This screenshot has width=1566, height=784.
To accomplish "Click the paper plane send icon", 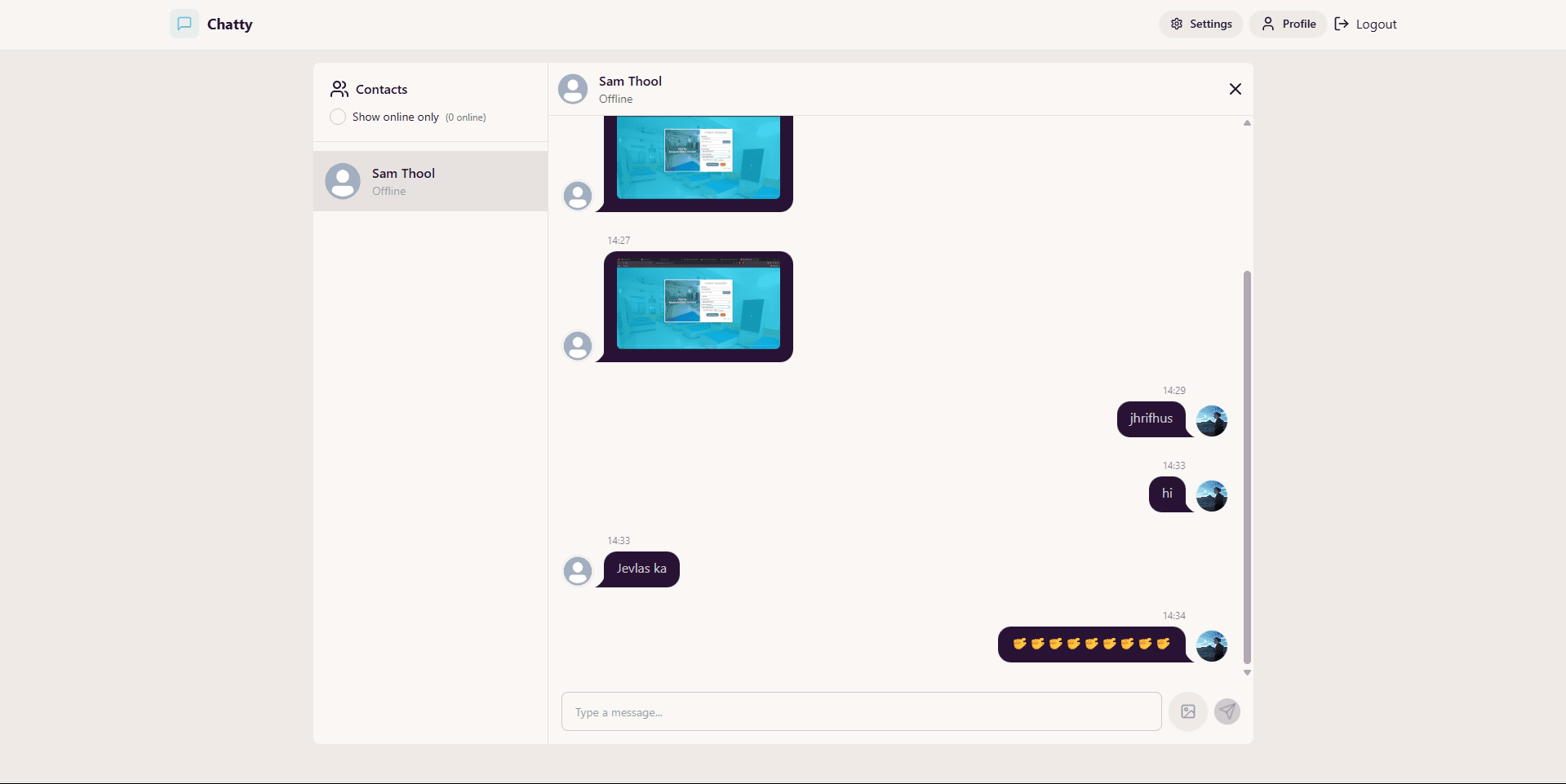I will click(1227, 711).
